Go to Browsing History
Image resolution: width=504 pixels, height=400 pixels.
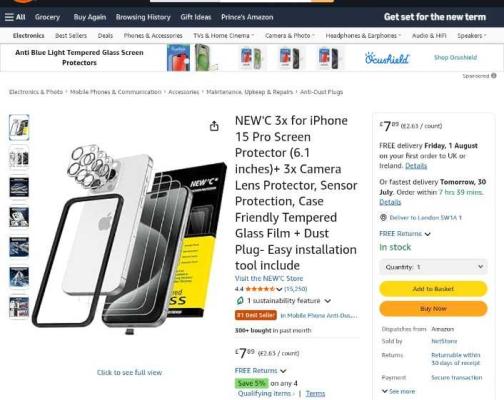[143, 17]
